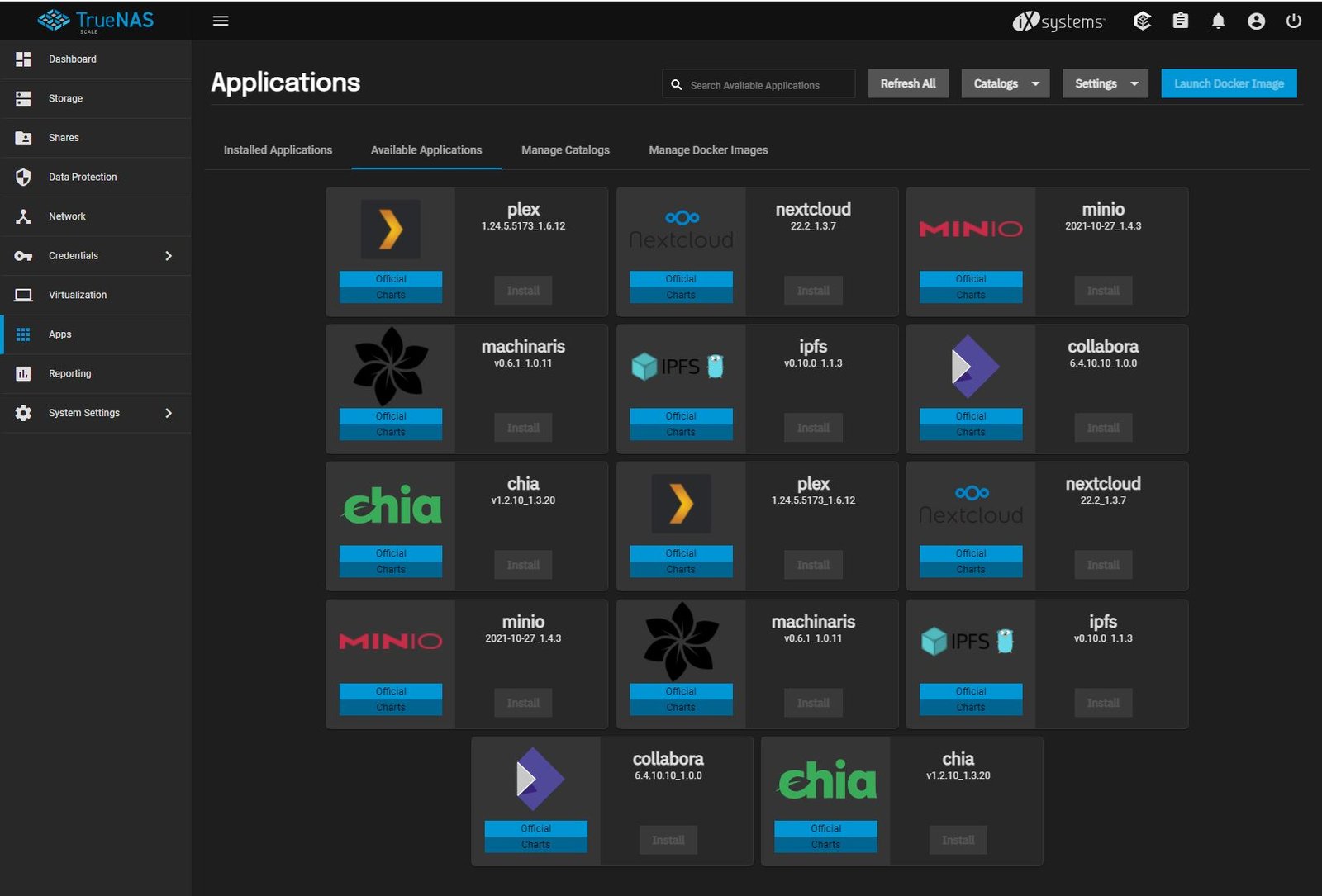This screenshot has width=1322, height=896.
Task: Click the chia logo in bottom row
Action: (826, 780)
